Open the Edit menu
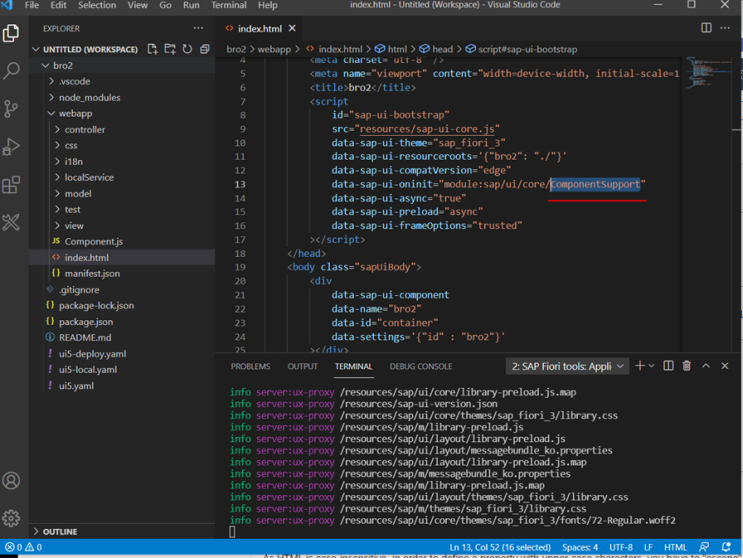 [58, 5]
